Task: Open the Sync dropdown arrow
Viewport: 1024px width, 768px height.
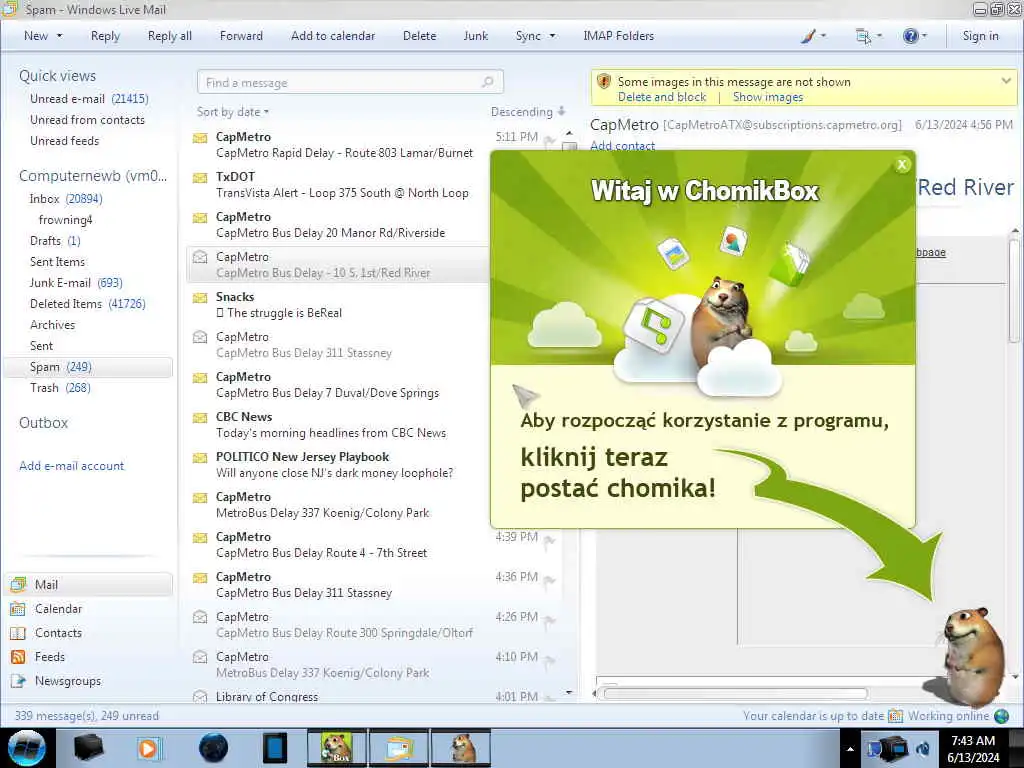Action: pos(552,36)
